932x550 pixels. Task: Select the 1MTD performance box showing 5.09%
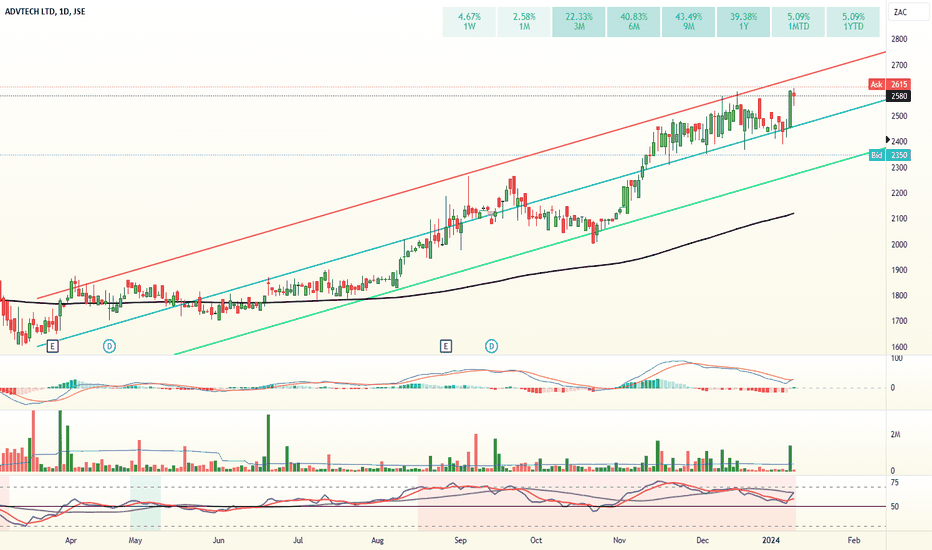pyautogui.click(x=798, y=22)
